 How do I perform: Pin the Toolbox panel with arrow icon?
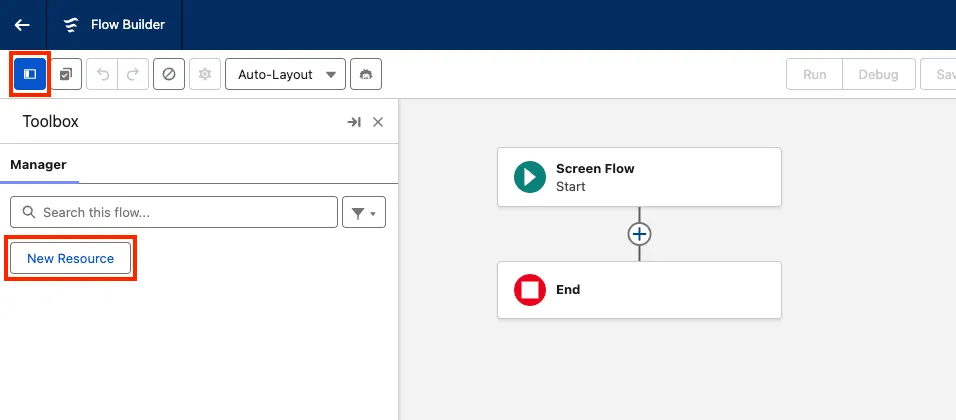pyautogui.click(x=353, y=122)
